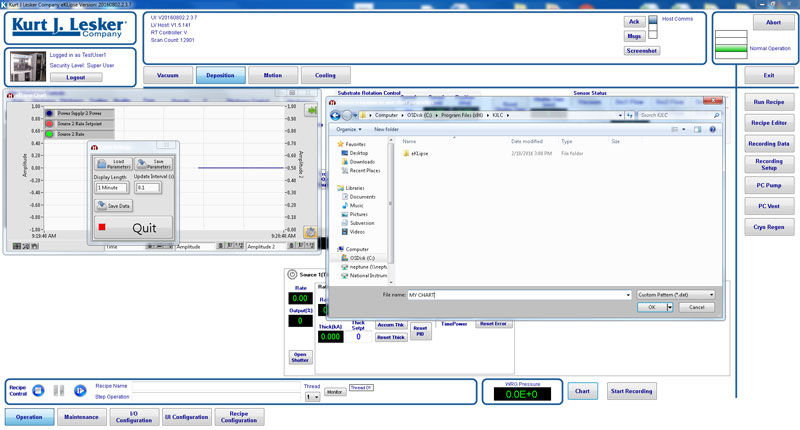Click the Logout button
The width and height of the screenshot is (800, 430).
(x=76, y=78)
